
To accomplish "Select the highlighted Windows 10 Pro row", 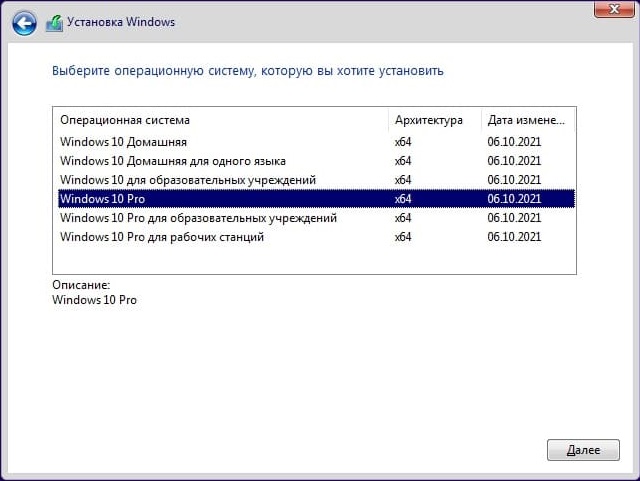I will coord(316,199).
